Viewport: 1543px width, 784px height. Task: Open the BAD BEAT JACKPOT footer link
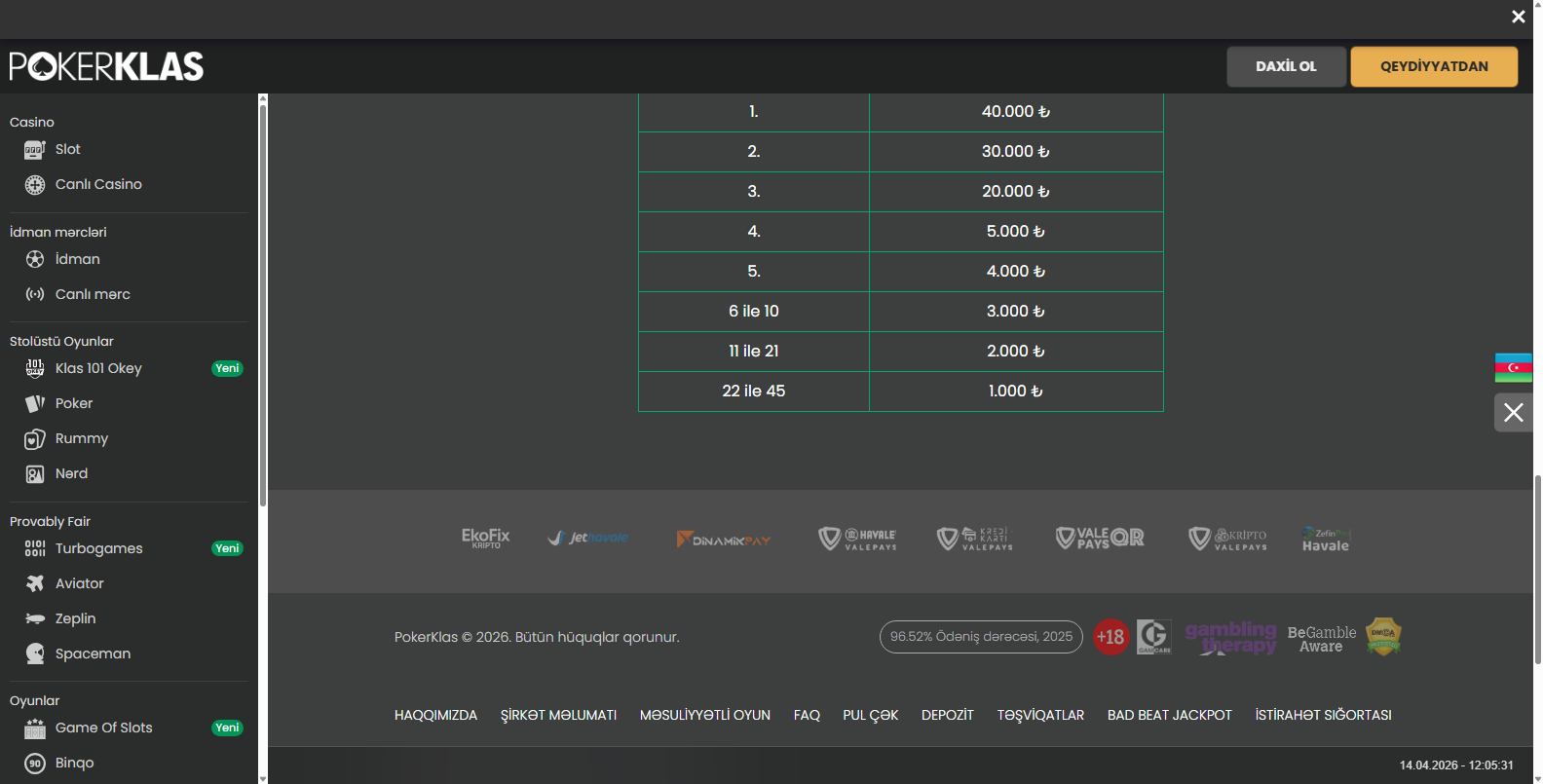pos(1170,715)
